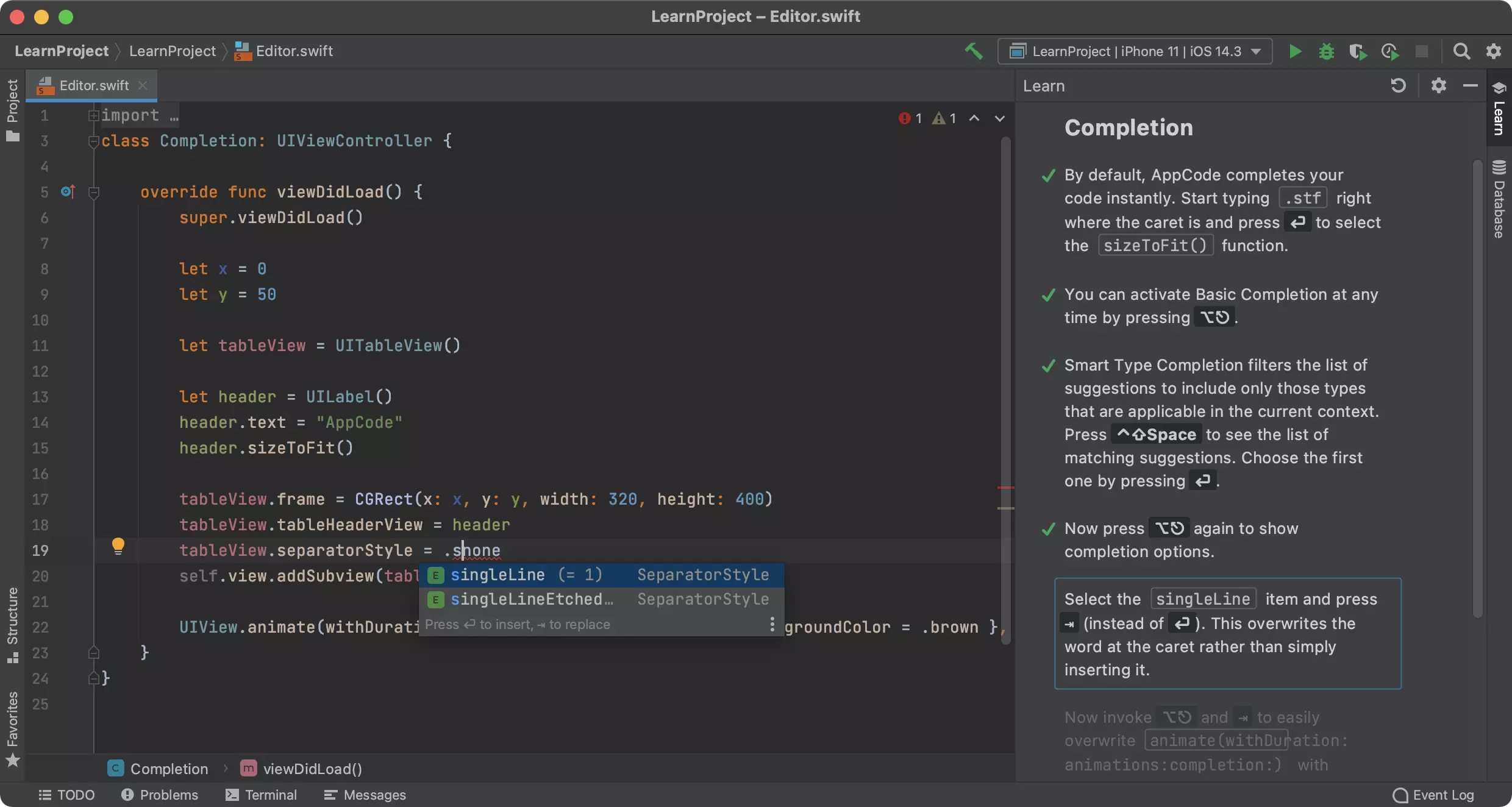Select singleLine from autocomplete suggestions
1512x807 pixels.
point(601,575)
